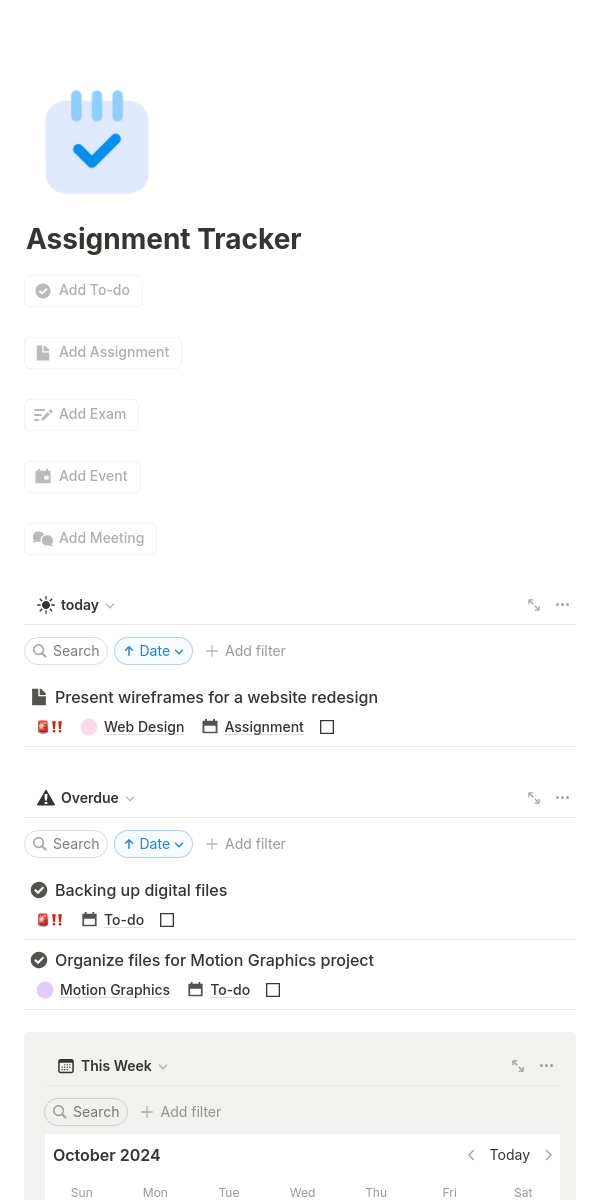Open more options for the Overdue view

(562, 798)
